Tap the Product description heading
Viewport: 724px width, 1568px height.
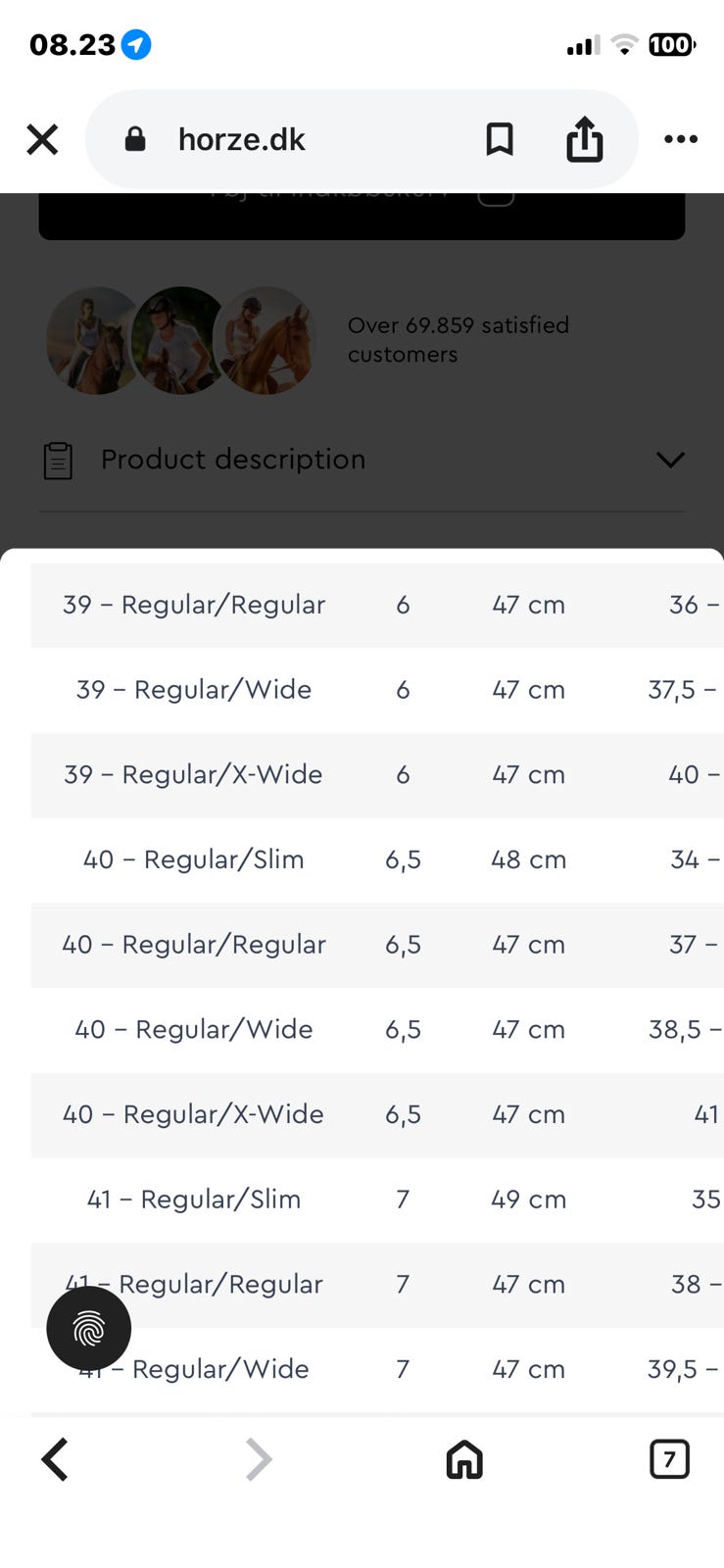[x=233, y=460]
